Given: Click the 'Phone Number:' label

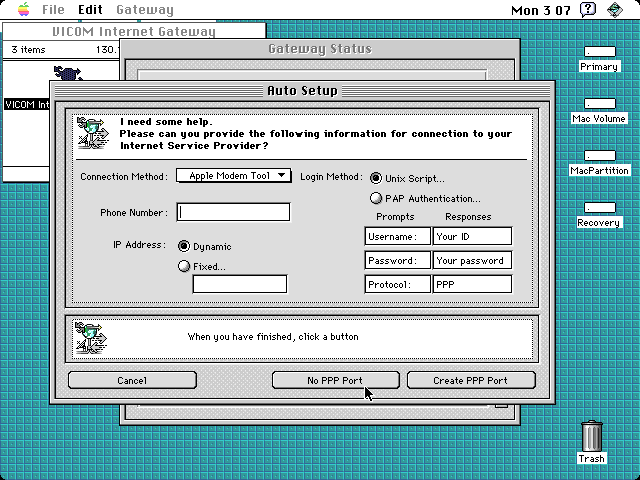Looking at the screenshot, I should click(x=134, y=213).
